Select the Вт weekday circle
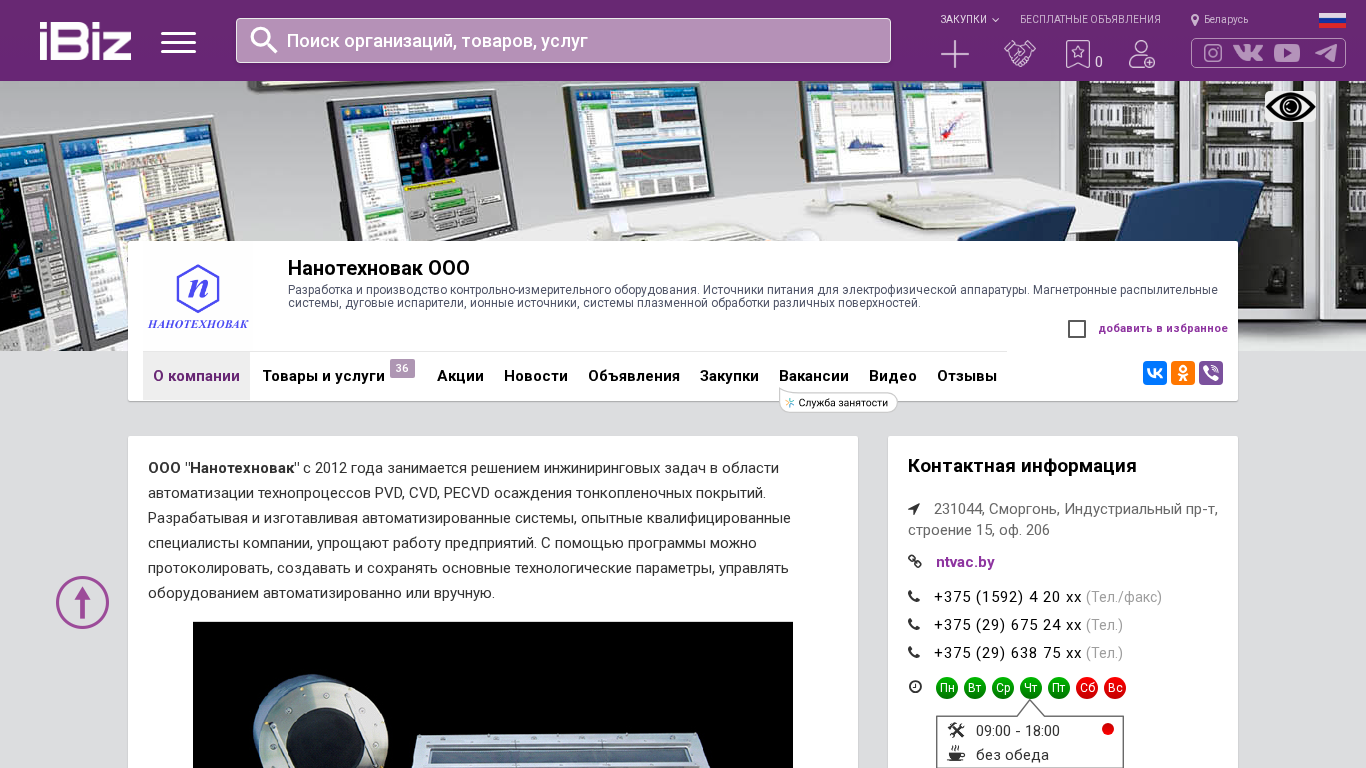 pyautogui.click(x=975, y=688)
